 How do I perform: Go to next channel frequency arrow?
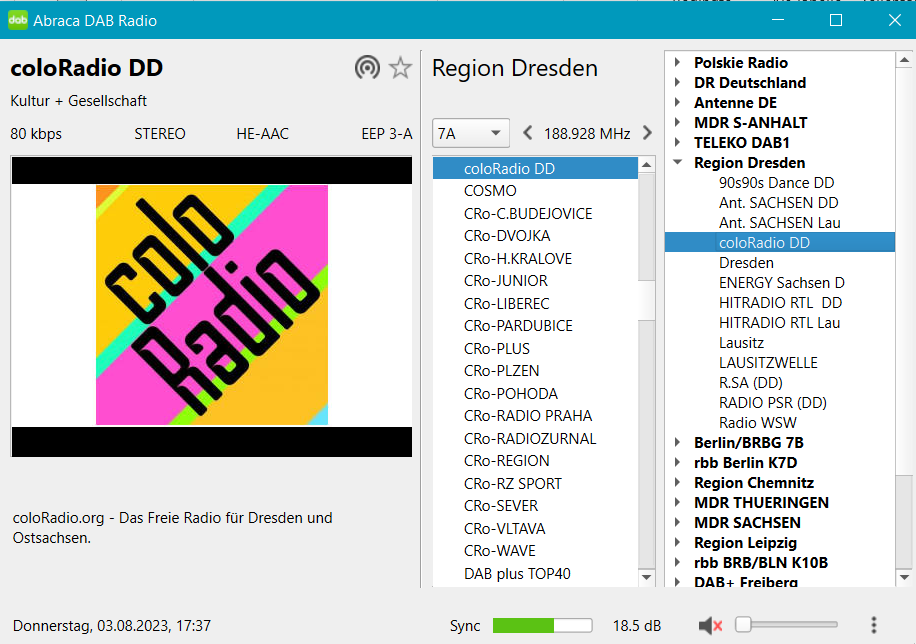[647, 133]
